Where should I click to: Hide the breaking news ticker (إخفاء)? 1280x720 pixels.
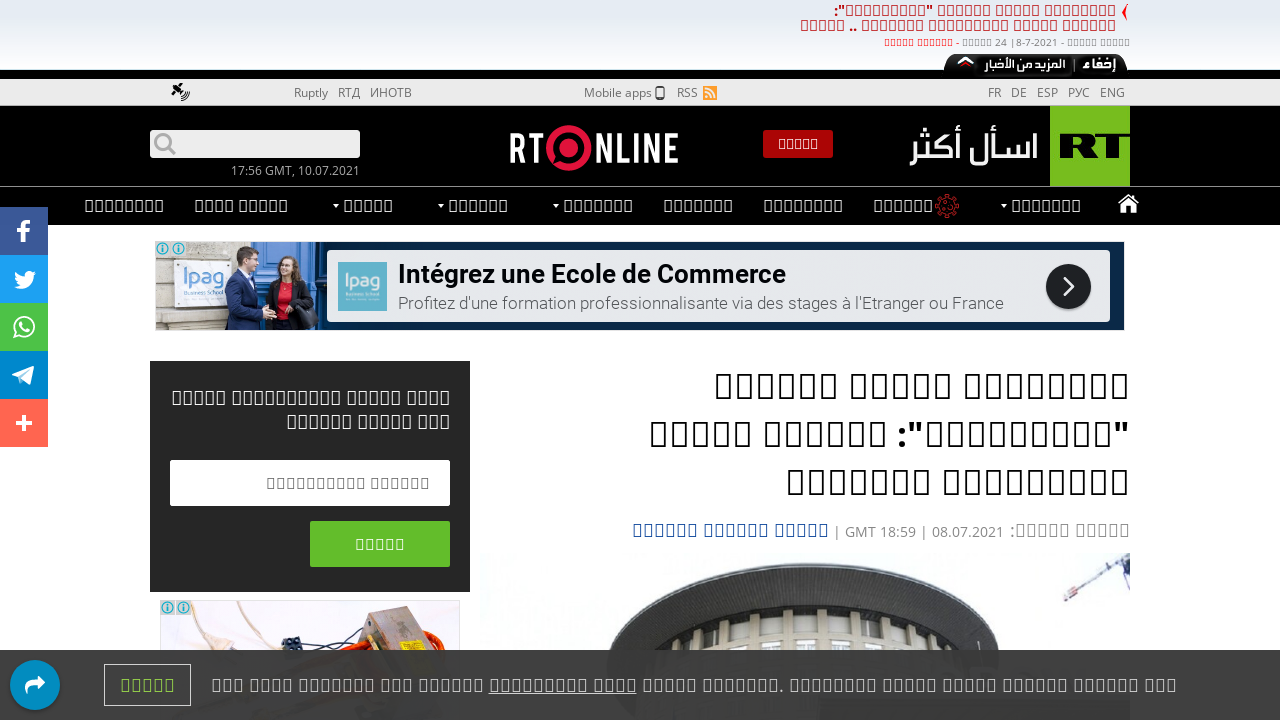coord(1100,64)
